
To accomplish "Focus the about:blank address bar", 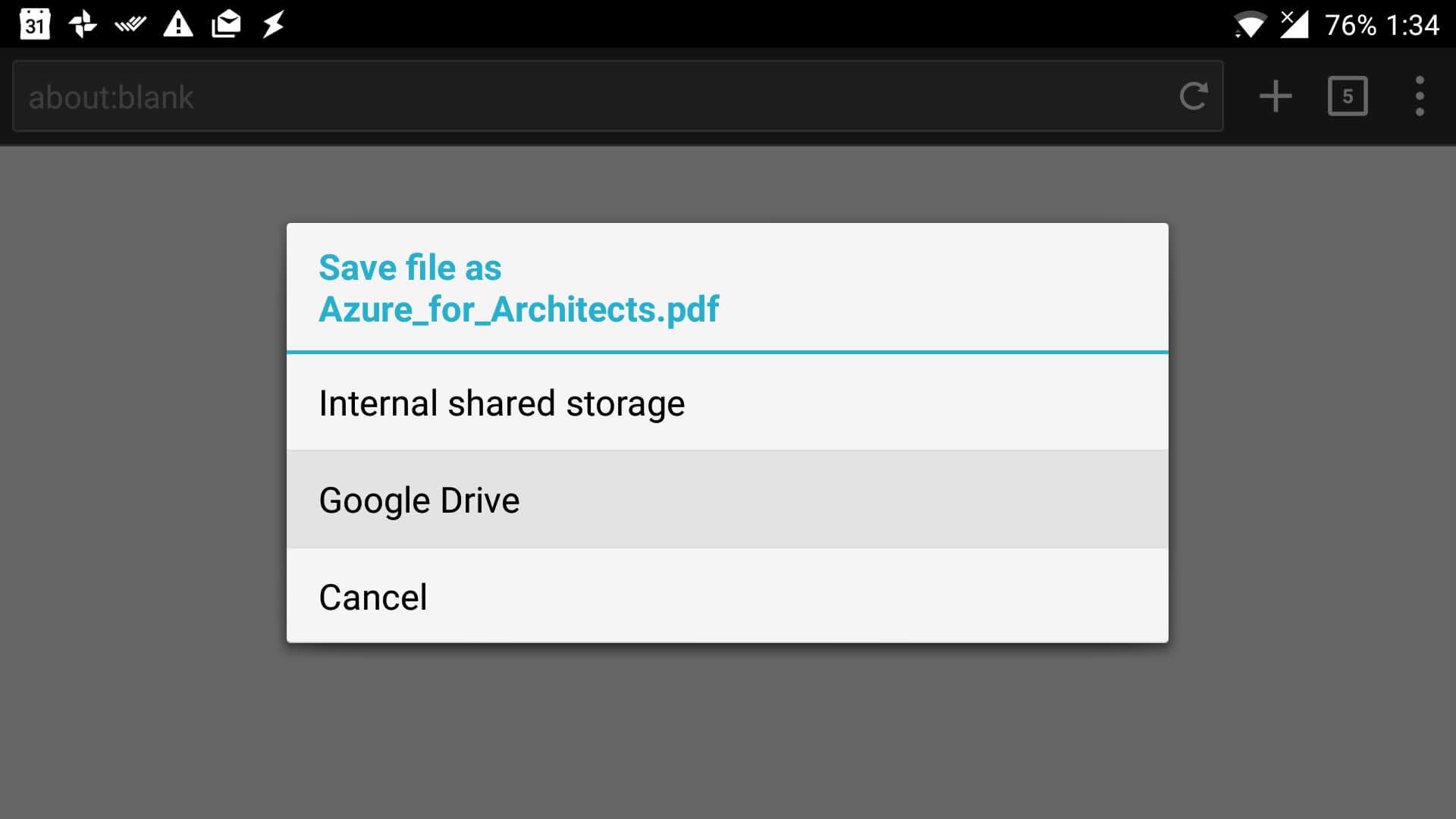I will 591,97.
